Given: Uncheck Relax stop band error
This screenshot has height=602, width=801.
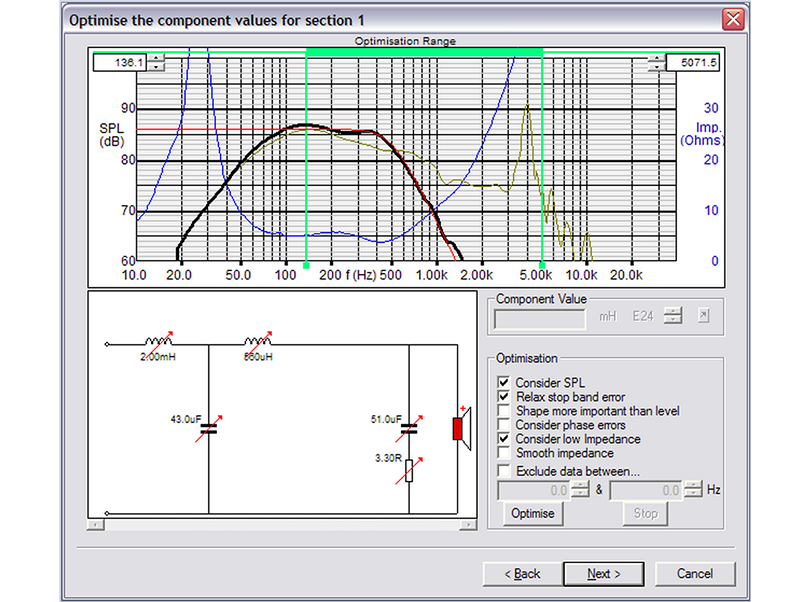Looking at the screenshot, I should (x=503, y=397).
